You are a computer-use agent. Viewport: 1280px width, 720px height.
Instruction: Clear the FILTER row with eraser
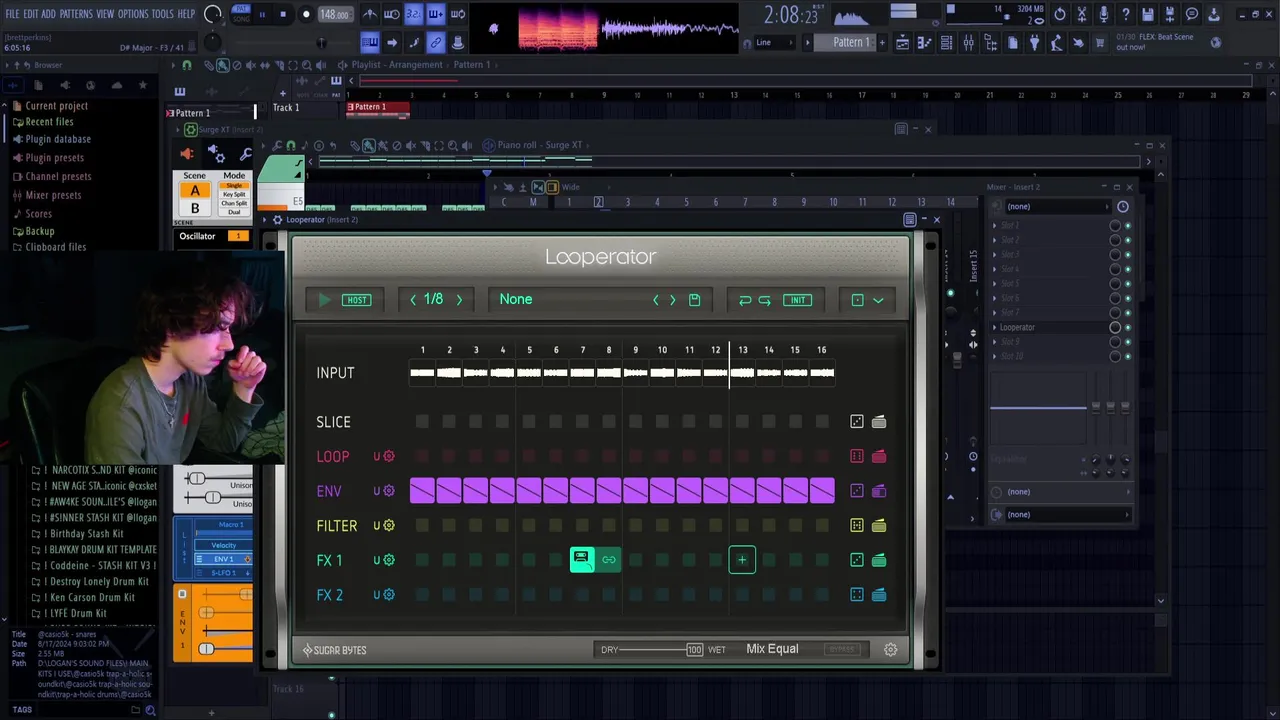tap(879, 526)
